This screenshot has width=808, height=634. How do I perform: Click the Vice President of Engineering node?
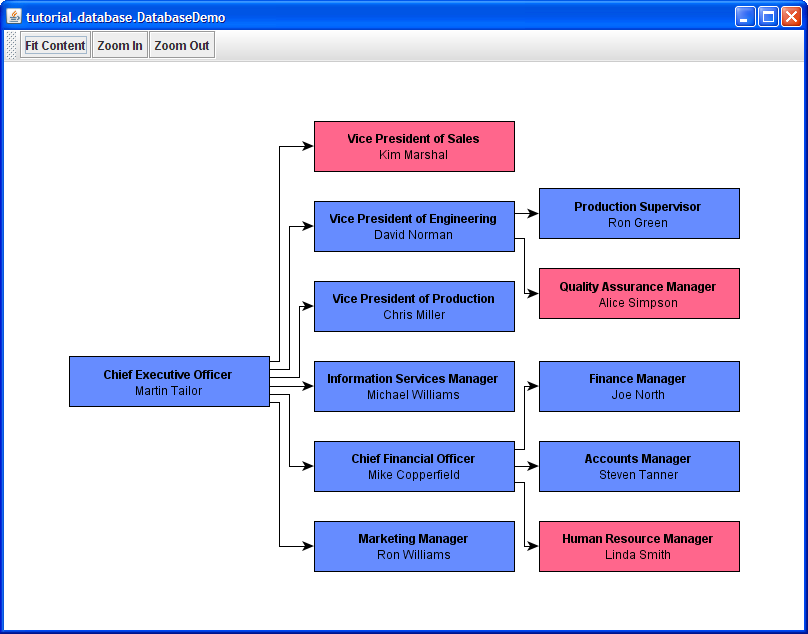414,227
